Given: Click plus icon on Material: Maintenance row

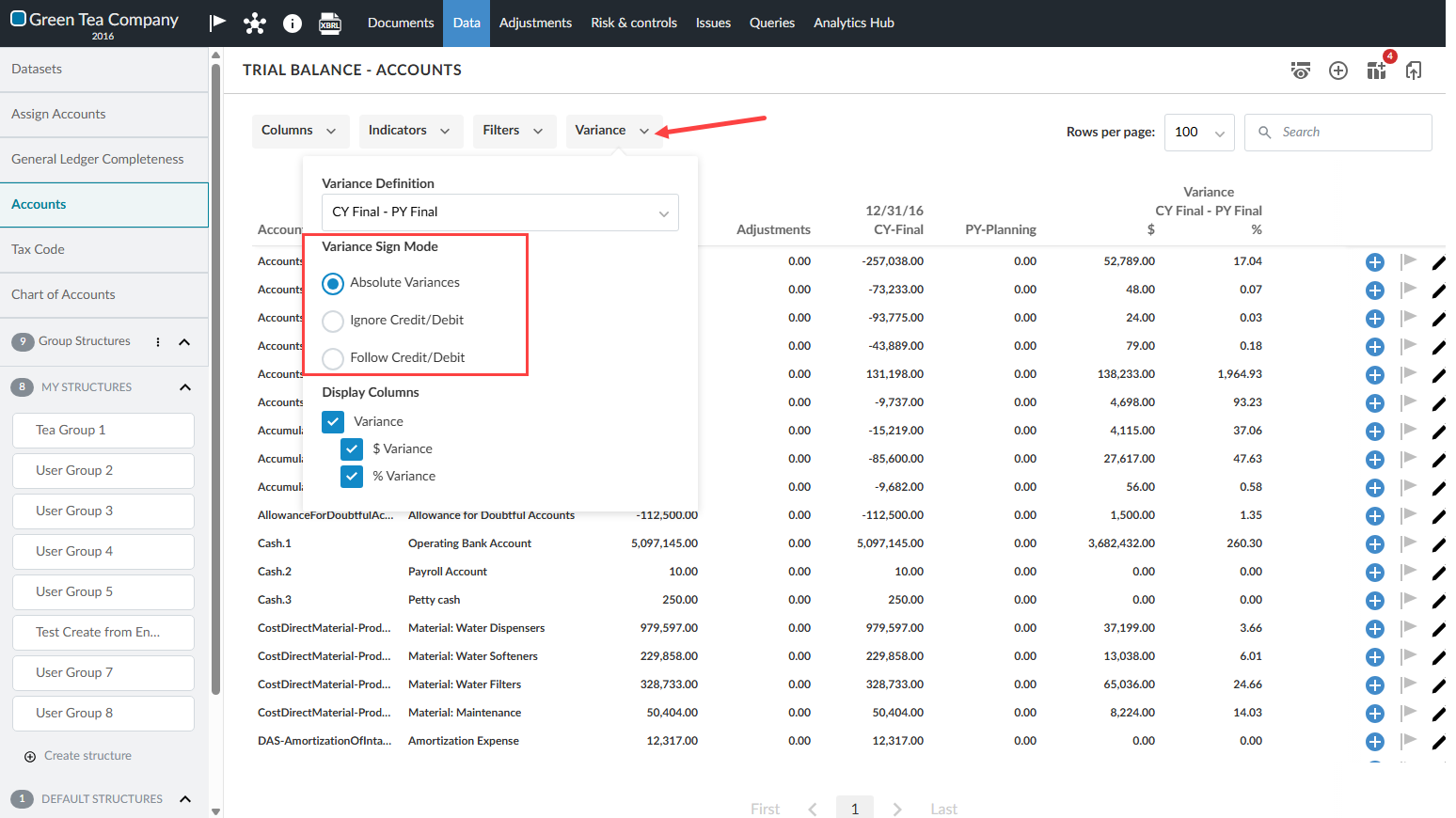Looking at the screenshot, I should [1375, 714].
